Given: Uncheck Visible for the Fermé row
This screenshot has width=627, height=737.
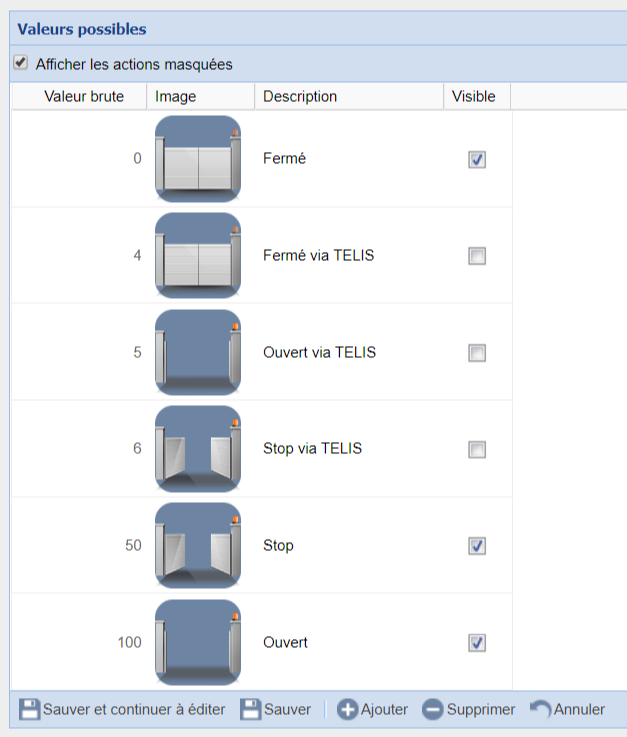Looking at the screenshot, I should point(477,159).
